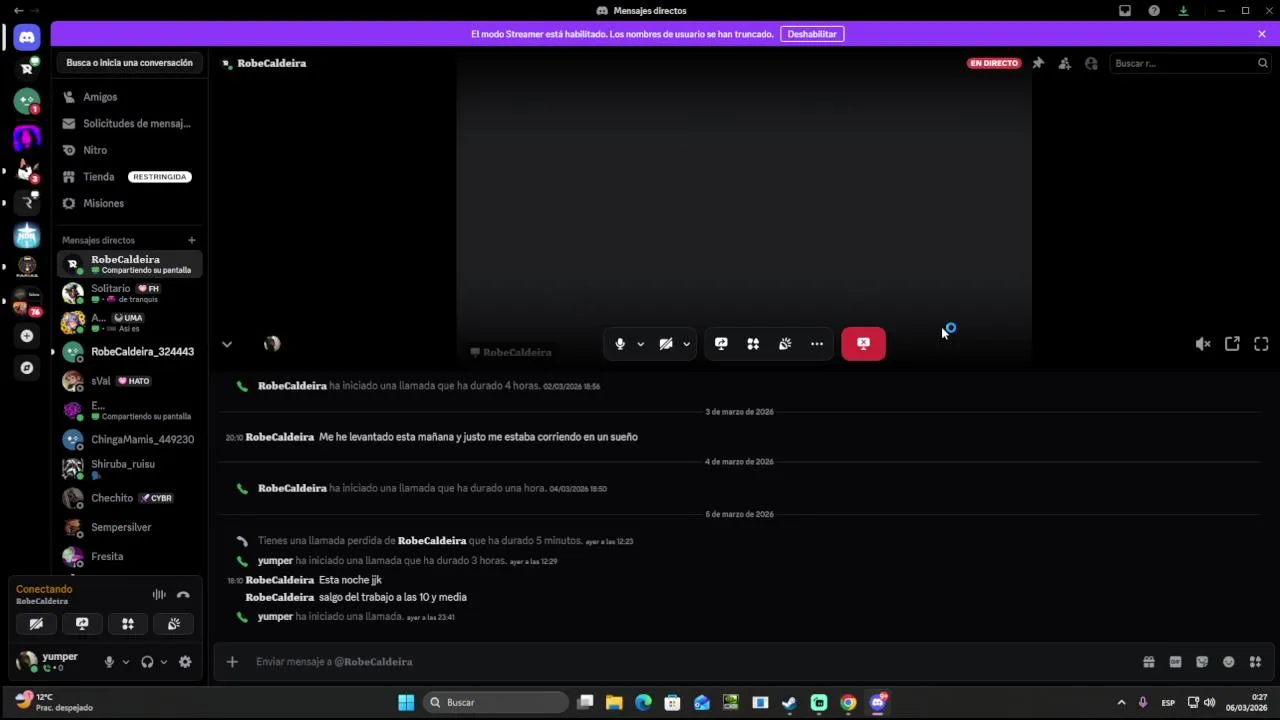Open user settings gear

(x=185, y=662)
